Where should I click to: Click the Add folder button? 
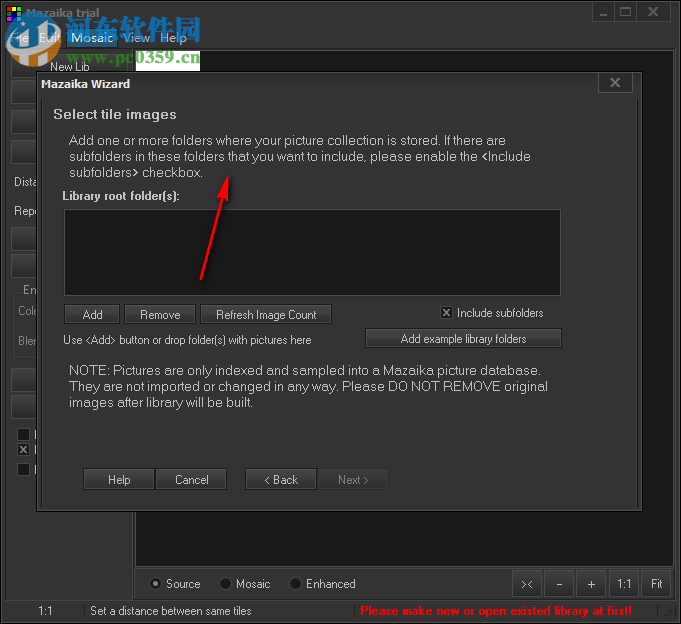click(x=92, y=314)
